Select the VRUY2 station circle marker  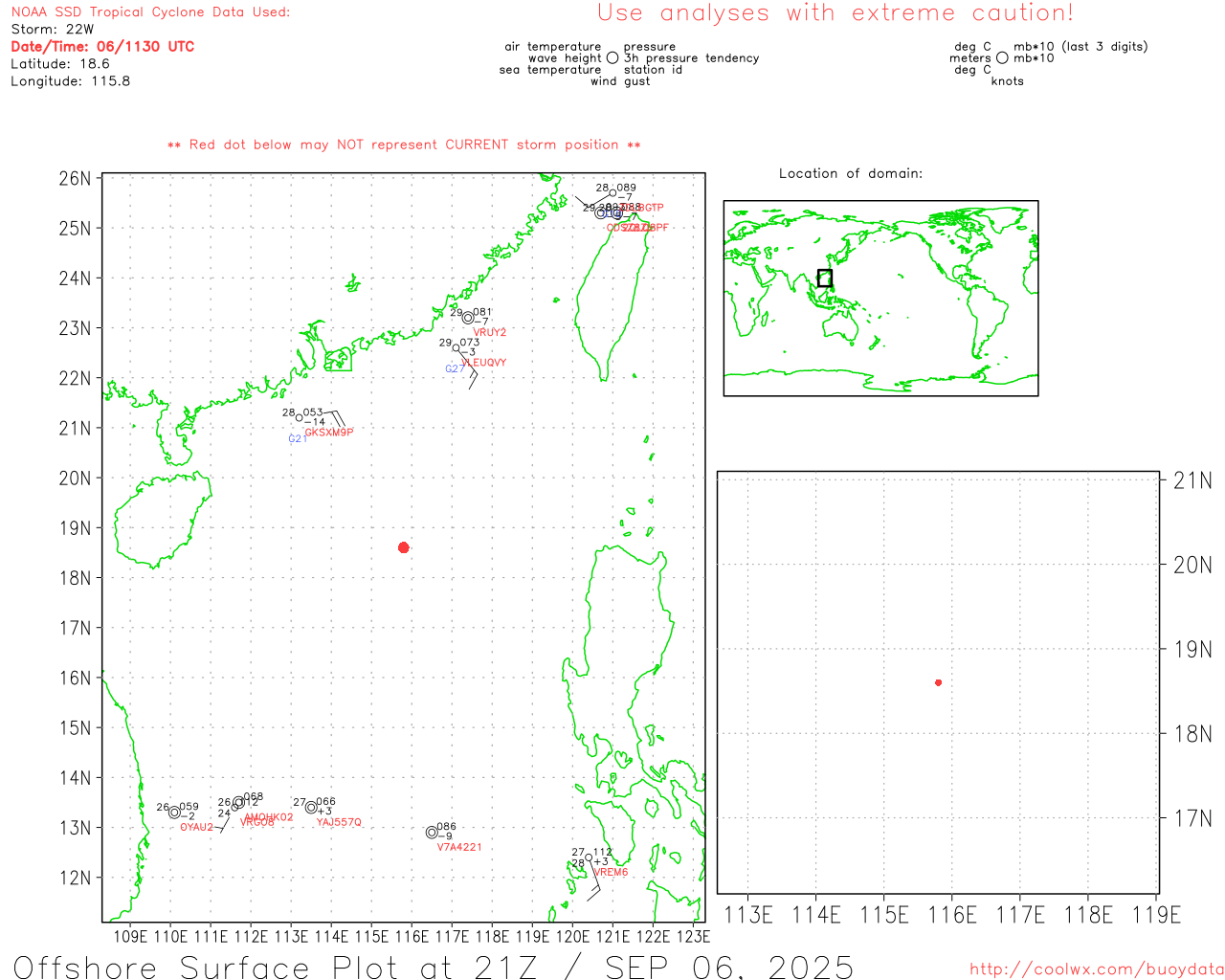coord(468,319)
